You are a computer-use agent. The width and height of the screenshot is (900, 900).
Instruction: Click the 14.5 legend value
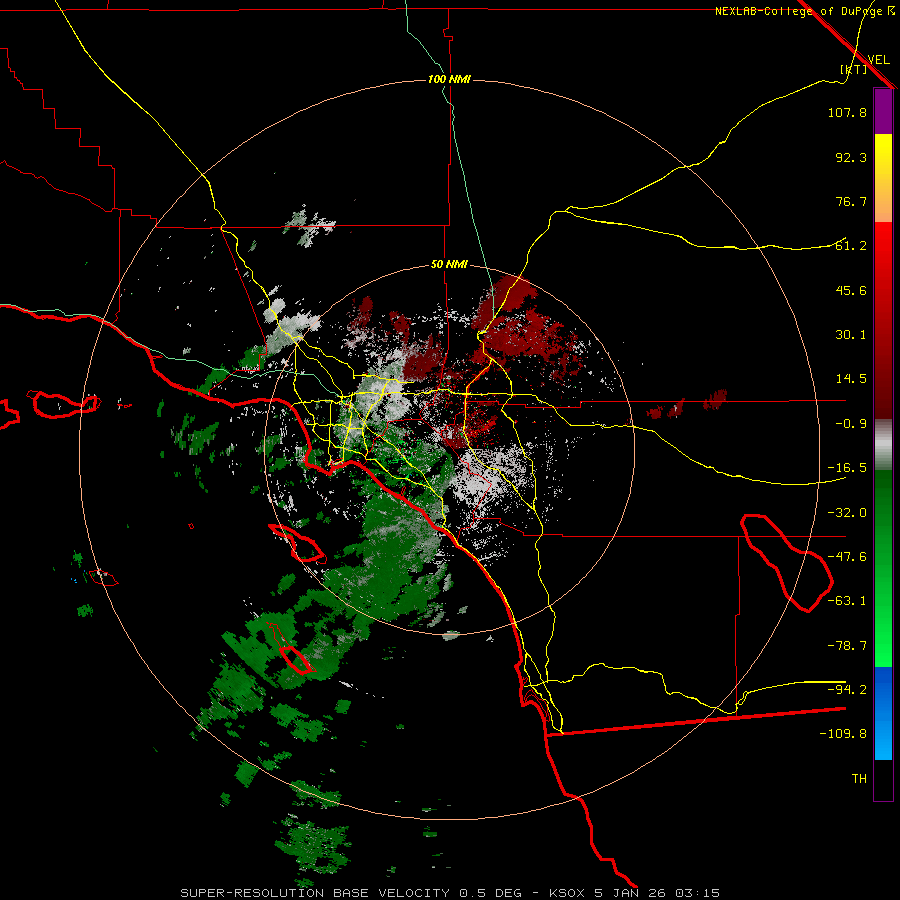coord(851,379)
